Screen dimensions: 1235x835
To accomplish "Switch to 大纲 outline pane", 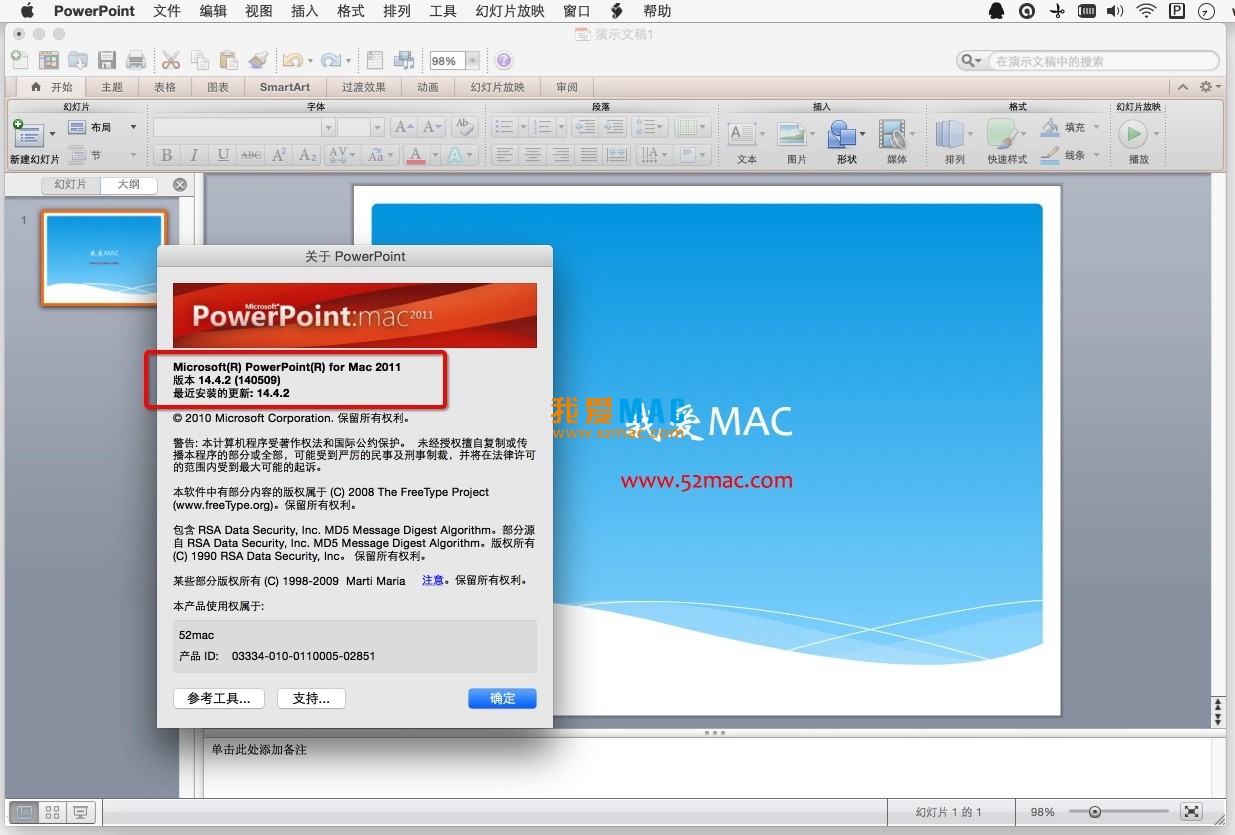I will click(x=129, y=185).
